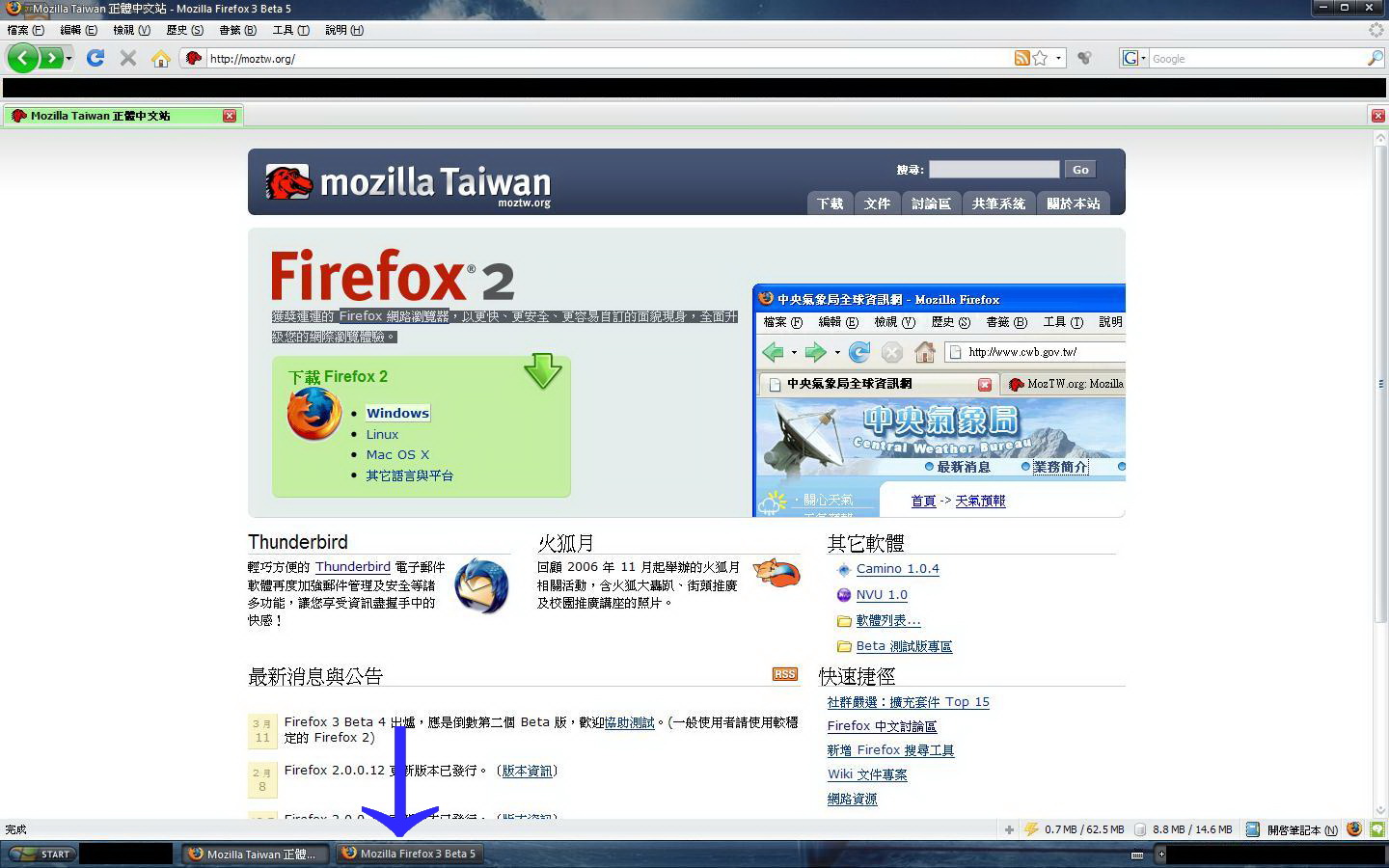Open the 討論區 site navigation tab
1389x868 pixels.
931,203
